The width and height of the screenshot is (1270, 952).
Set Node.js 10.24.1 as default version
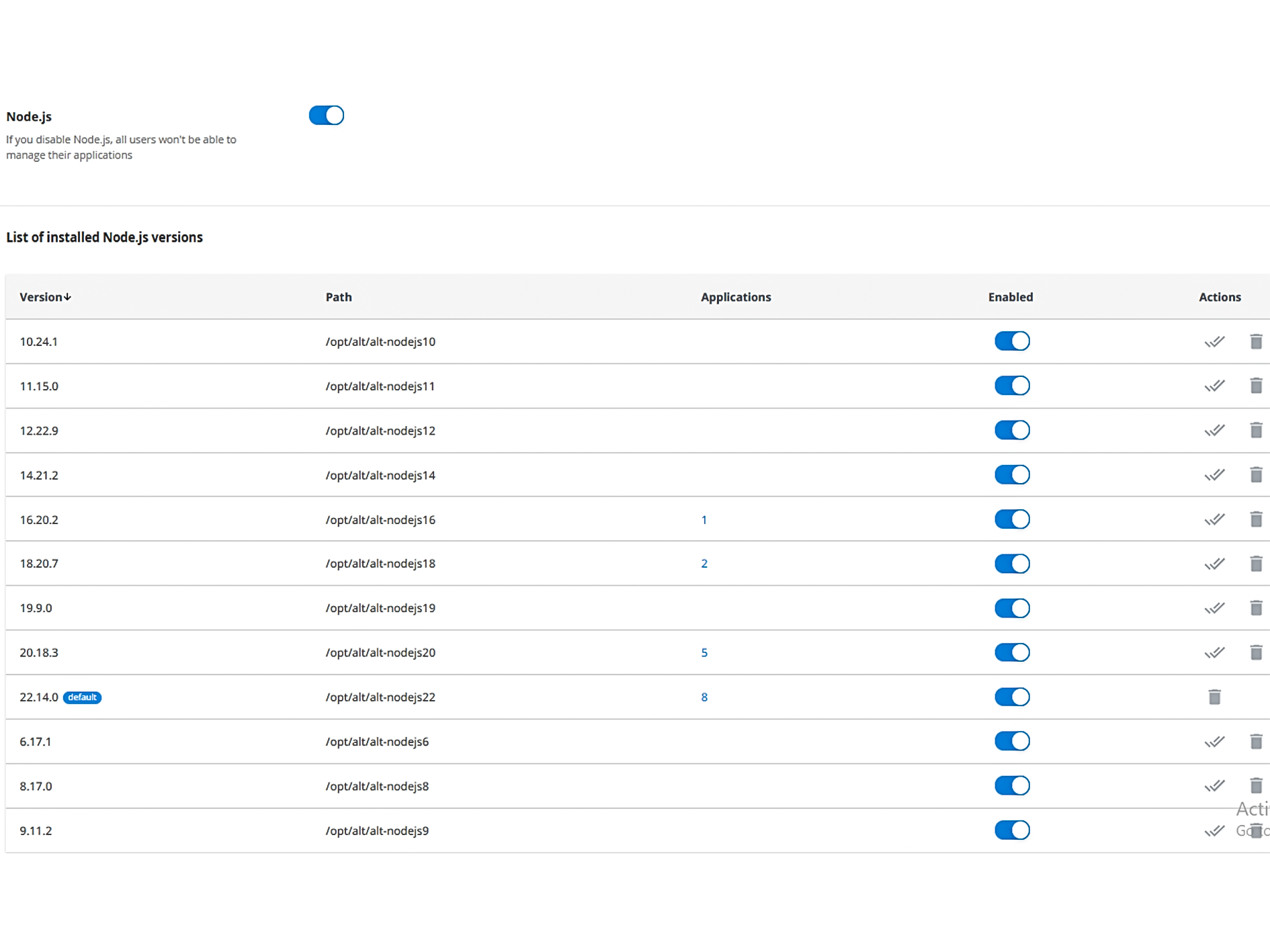pos(1215,341)
